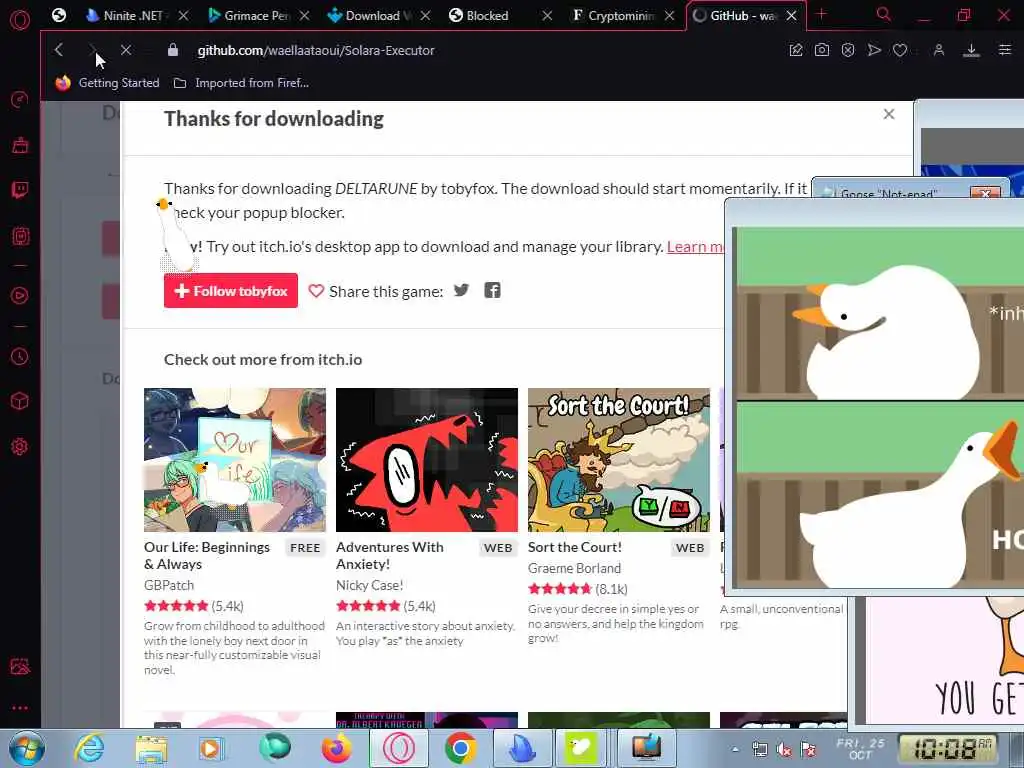Switch to the Cryptomining tab
1024x768 pixels.
coord(620,15)
